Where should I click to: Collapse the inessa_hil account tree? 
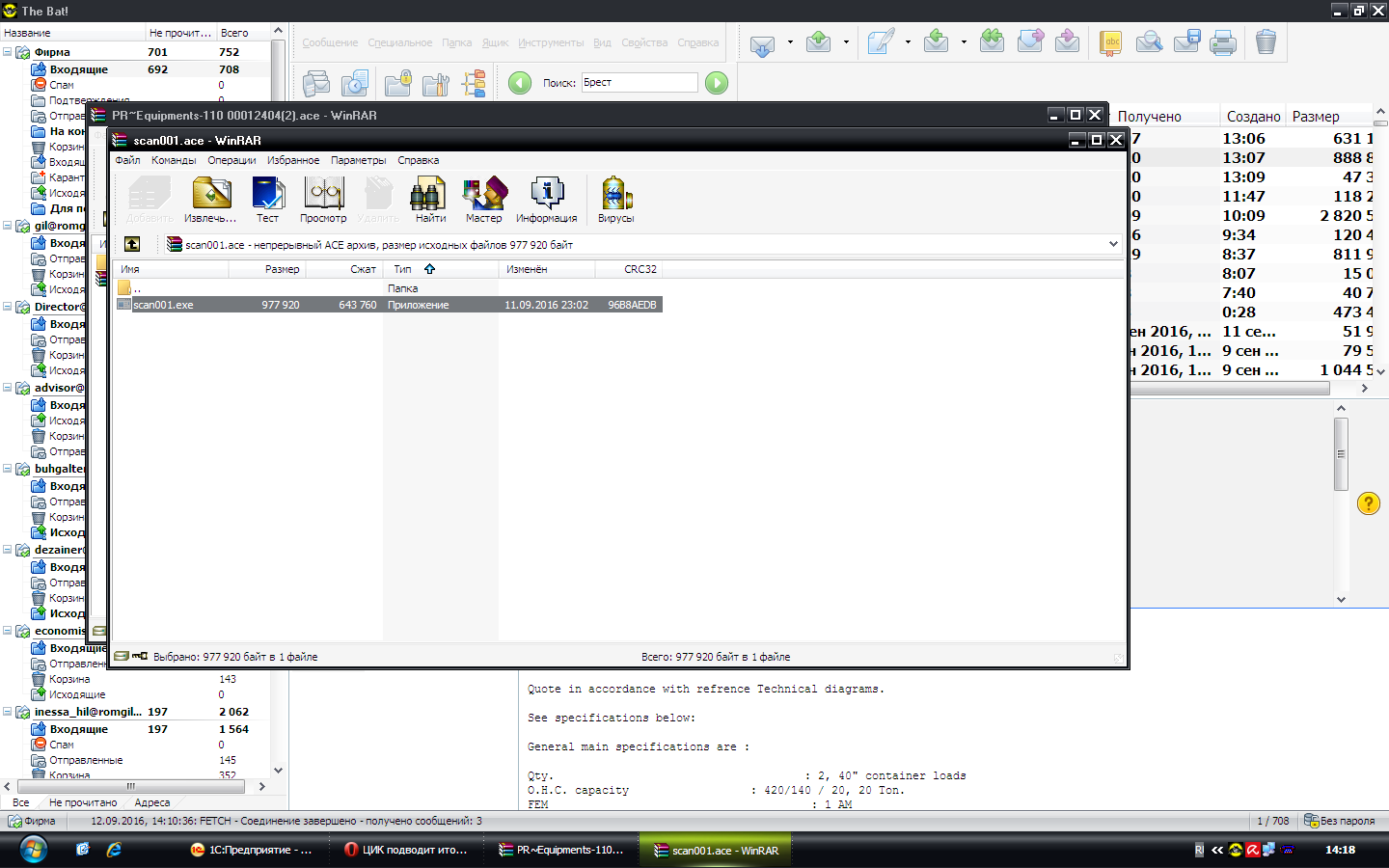coord(8,712)
